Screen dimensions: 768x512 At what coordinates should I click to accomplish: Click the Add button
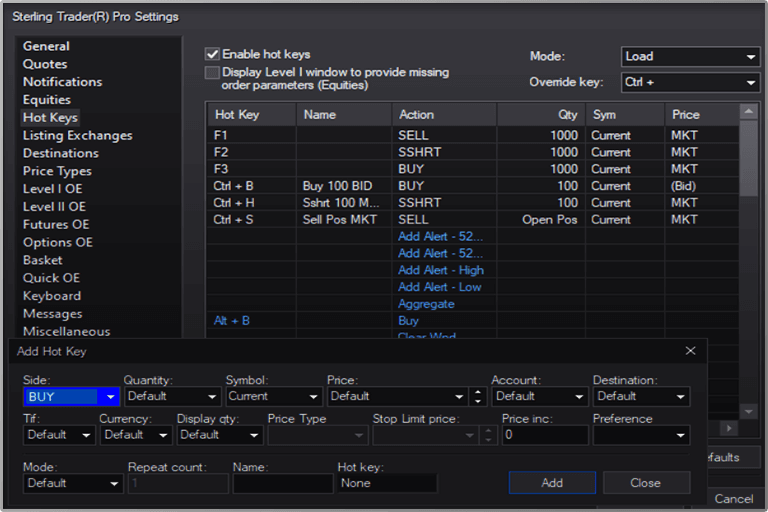click(x=552, y=483)
